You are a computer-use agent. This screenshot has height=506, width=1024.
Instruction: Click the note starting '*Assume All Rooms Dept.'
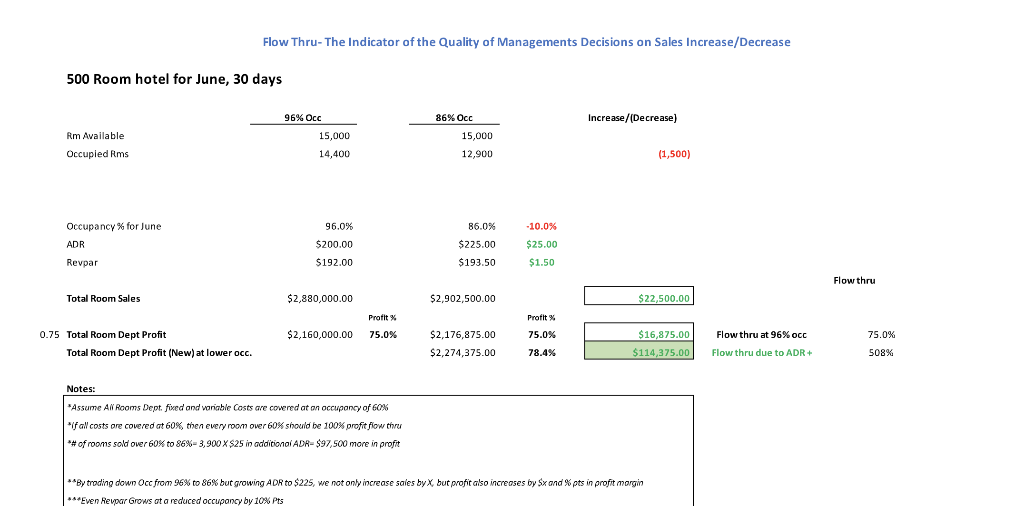click(228, 407)
